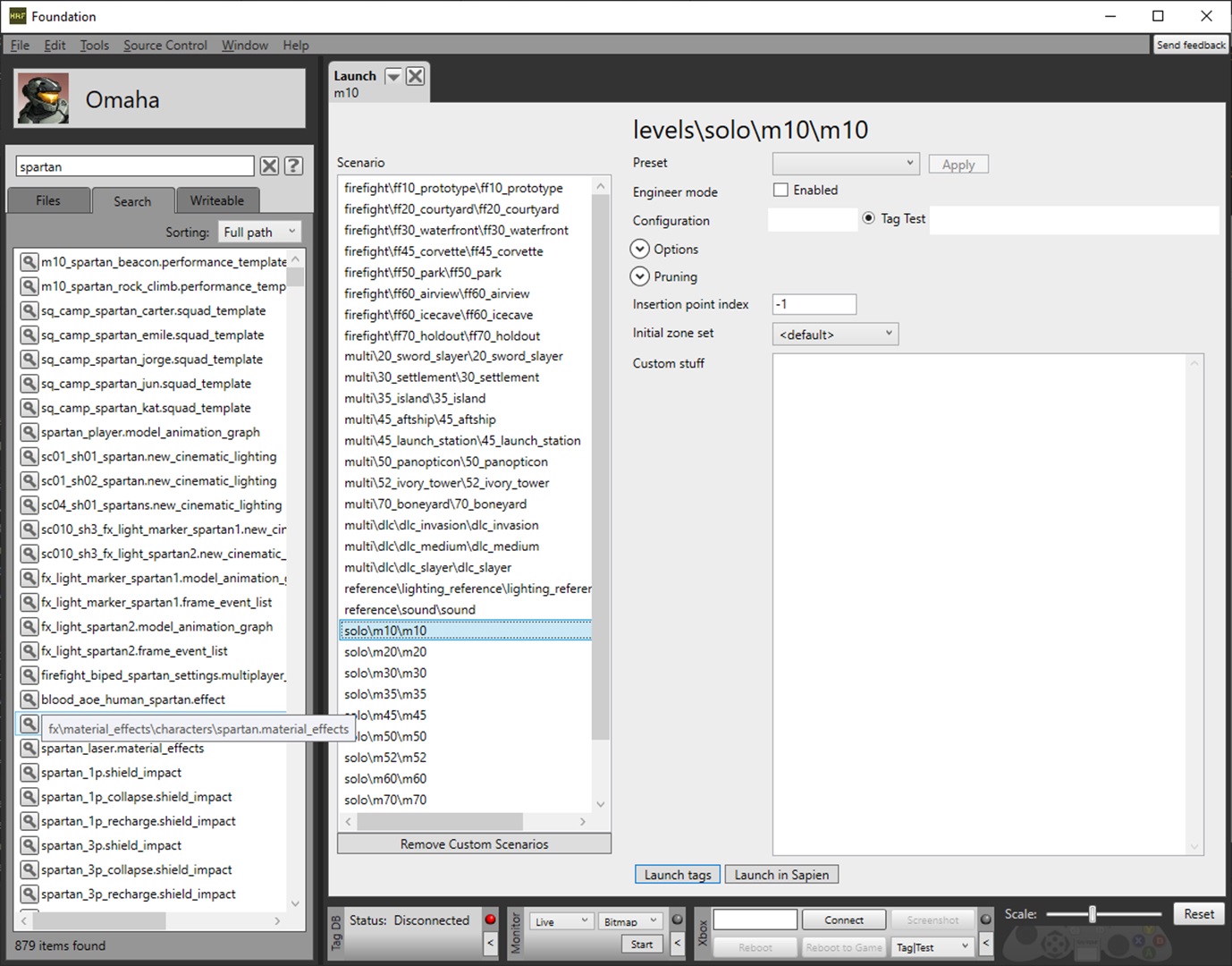This screenshot has height=966, width=1232.
Task: Click magnifier icon beside fx_light_spartan2.frame_event_list
Action: coord(29,650)
